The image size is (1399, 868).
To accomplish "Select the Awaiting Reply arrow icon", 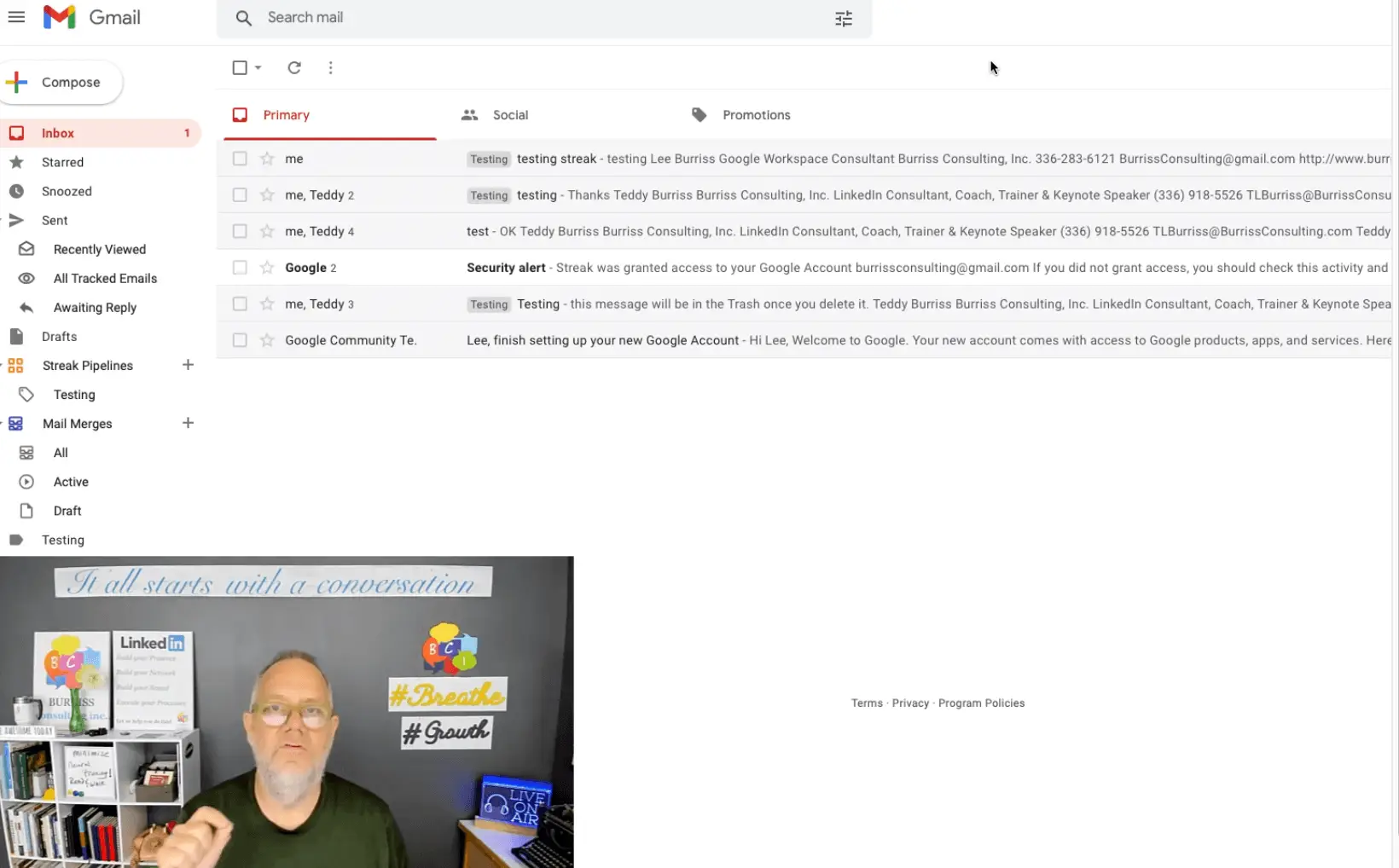I will pos(26,307).
